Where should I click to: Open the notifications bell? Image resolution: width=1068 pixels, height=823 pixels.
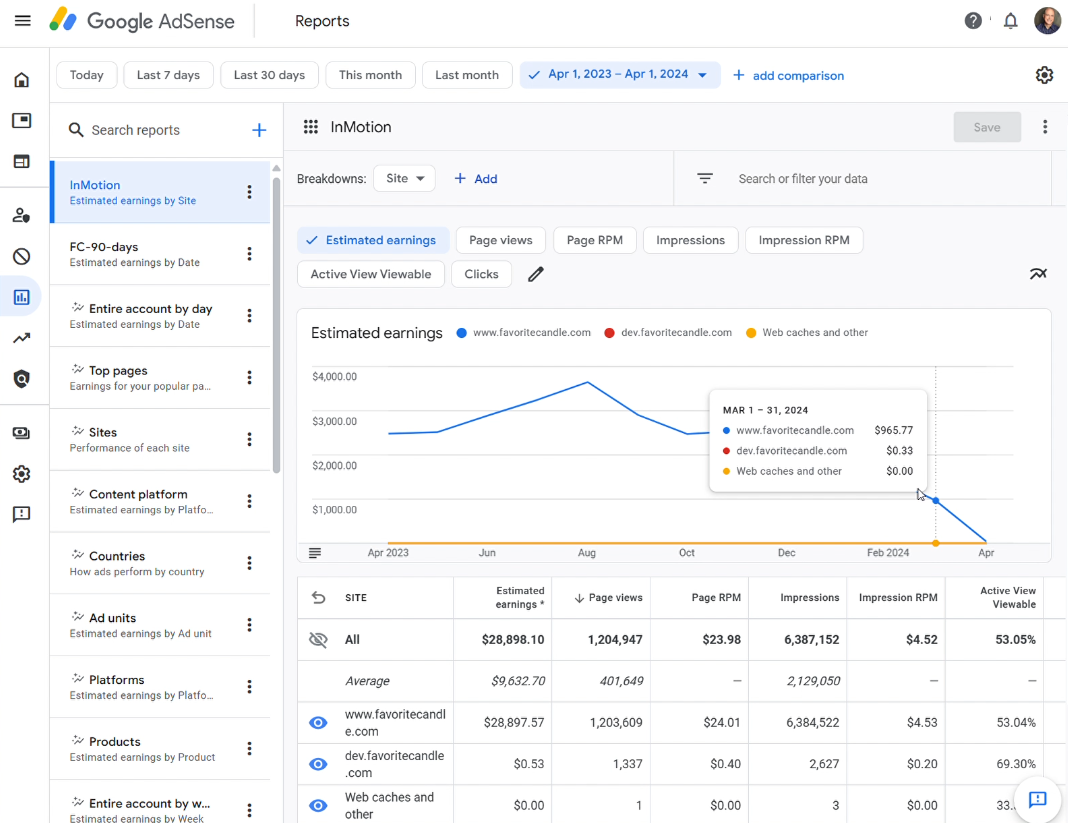pos(1010,21)
